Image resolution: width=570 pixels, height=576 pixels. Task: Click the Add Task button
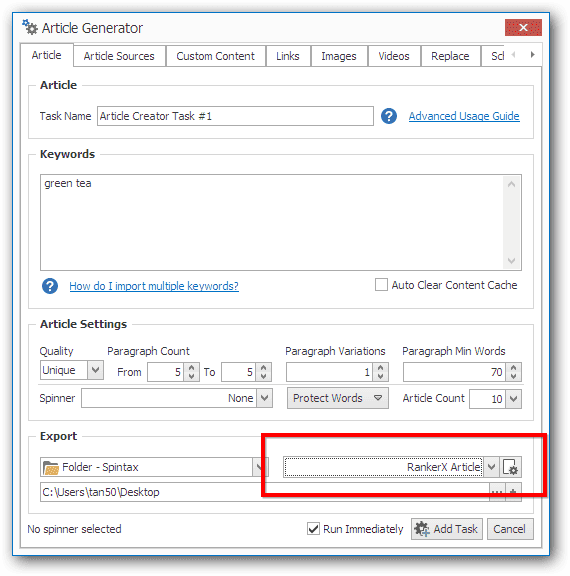click(x=447, y=529)
